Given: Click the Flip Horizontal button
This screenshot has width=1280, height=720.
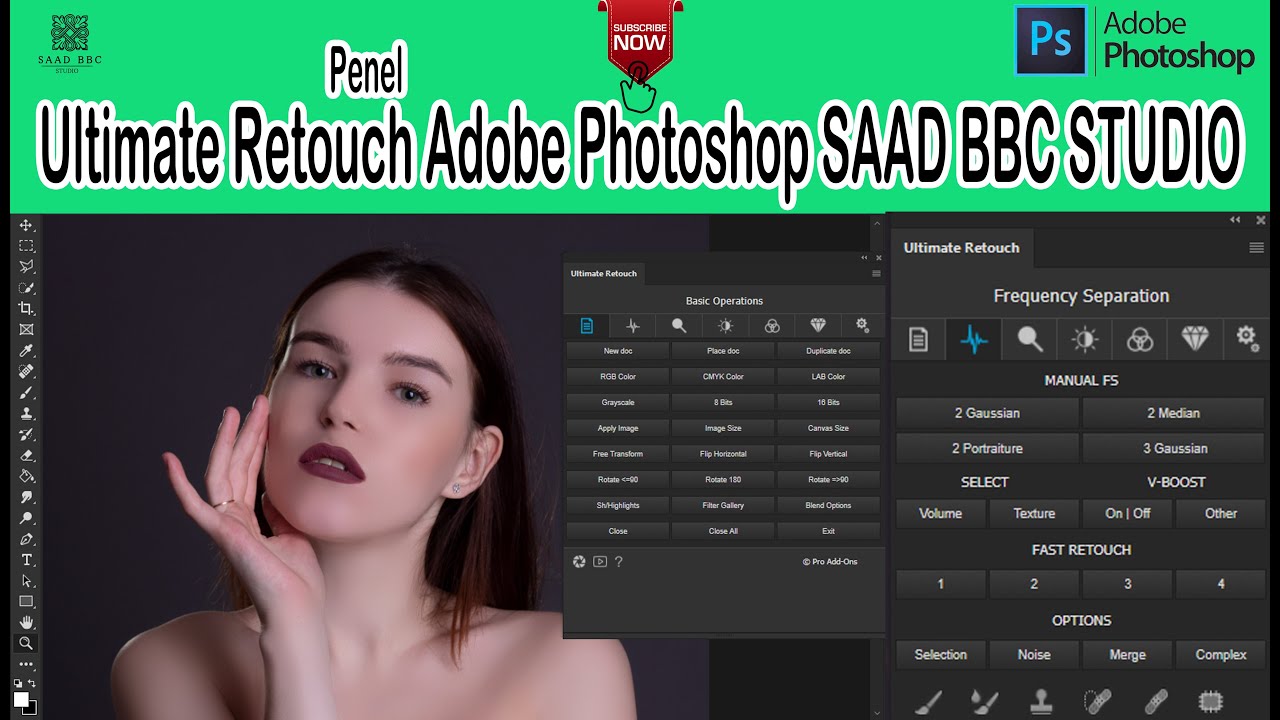Looking at the screenshot, I should [x=723, y=454].
